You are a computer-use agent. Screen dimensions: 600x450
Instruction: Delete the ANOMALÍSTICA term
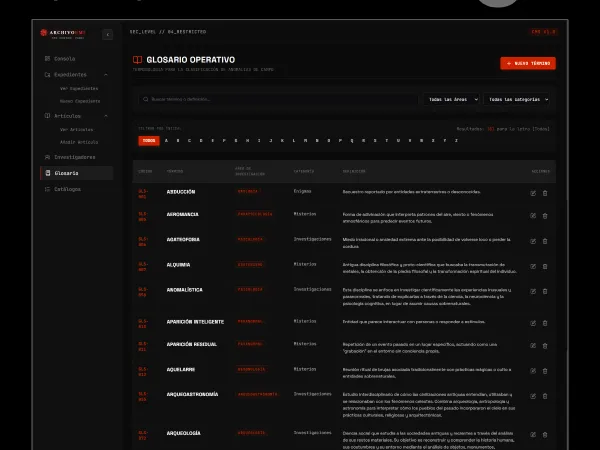click(545, 292)
